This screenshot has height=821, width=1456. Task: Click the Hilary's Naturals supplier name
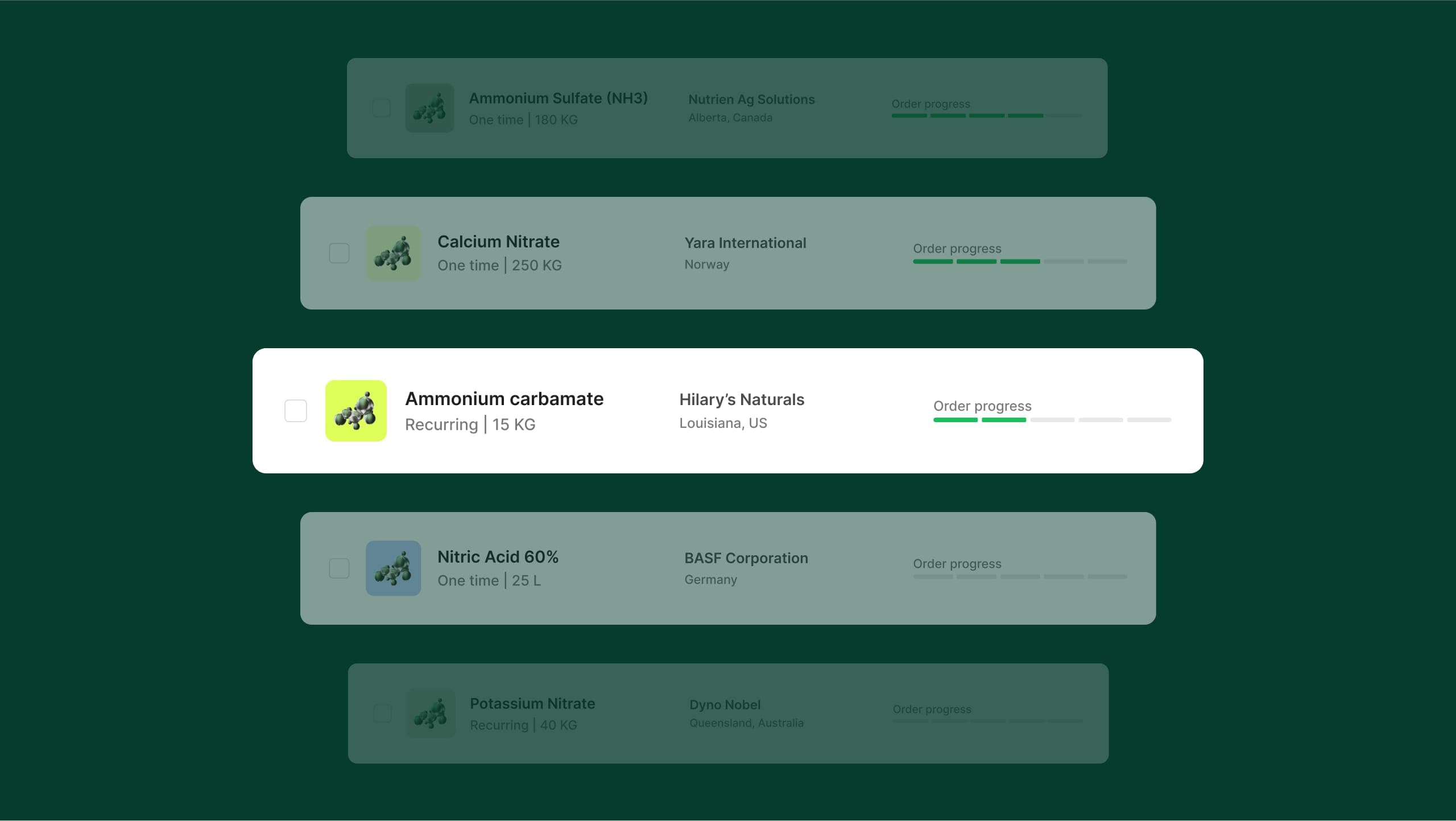pyautogui.click(x=742, y=399)
